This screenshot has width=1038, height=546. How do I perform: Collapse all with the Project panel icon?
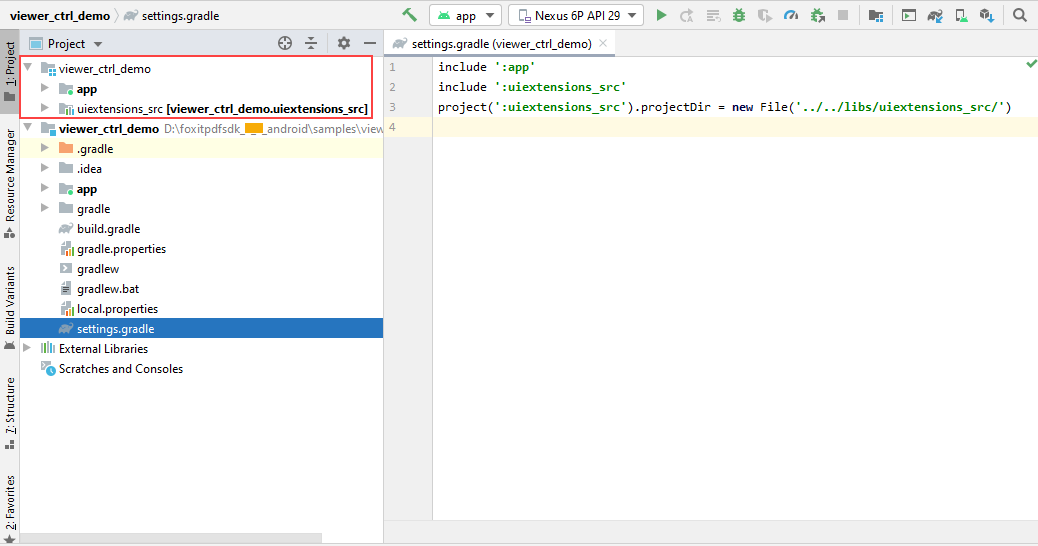pos(311,43)
